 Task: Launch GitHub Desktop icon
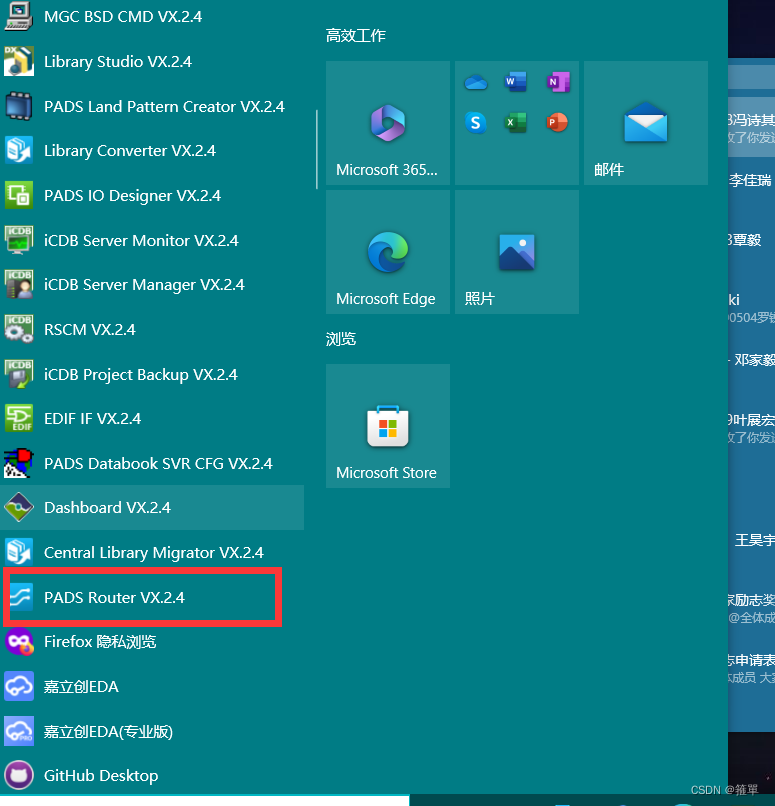coord(19,775)
